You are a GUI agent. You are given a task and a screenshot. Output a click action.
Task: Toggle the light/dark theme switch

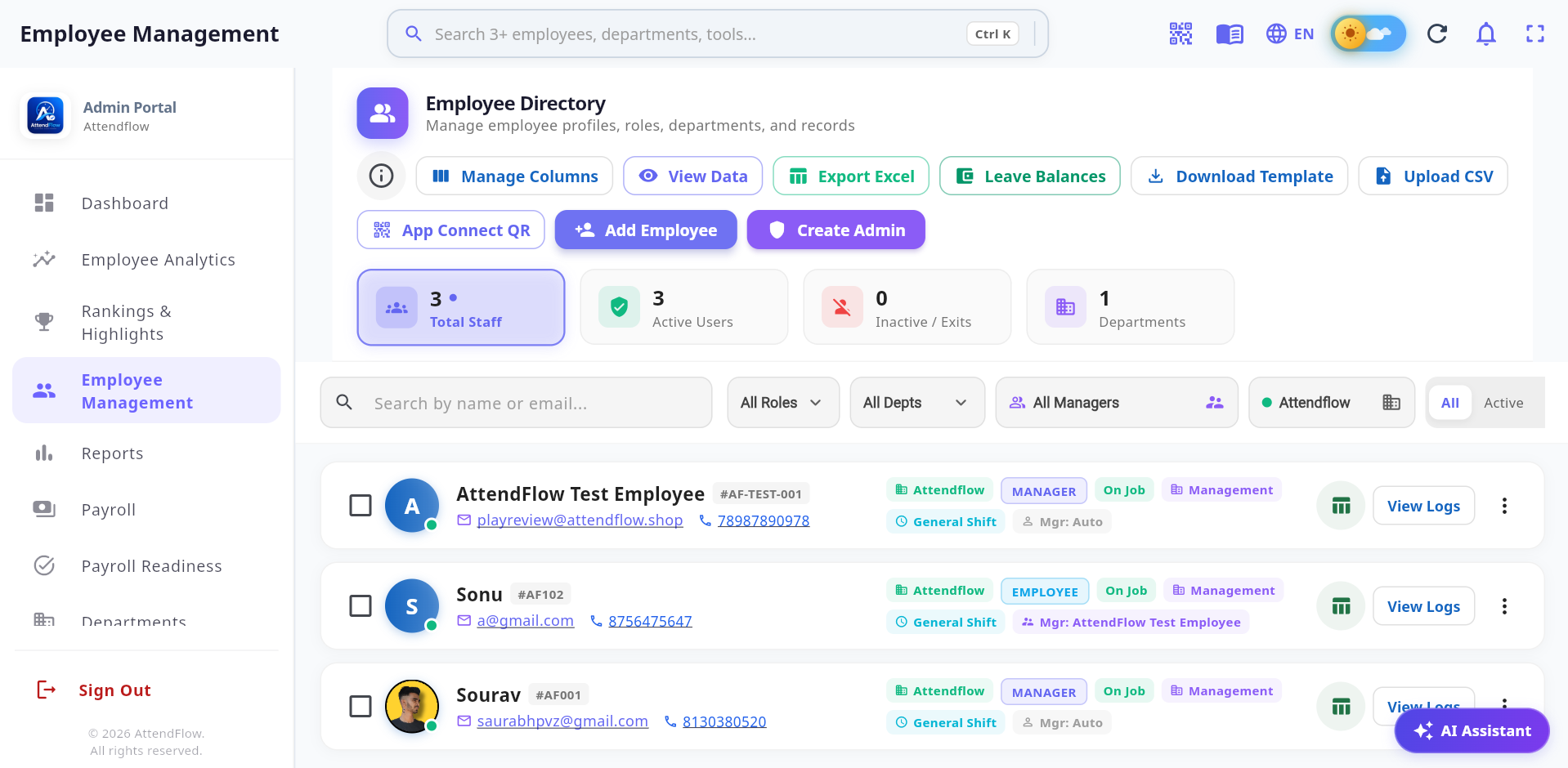pyautogui.click(x=1369, y=33)
